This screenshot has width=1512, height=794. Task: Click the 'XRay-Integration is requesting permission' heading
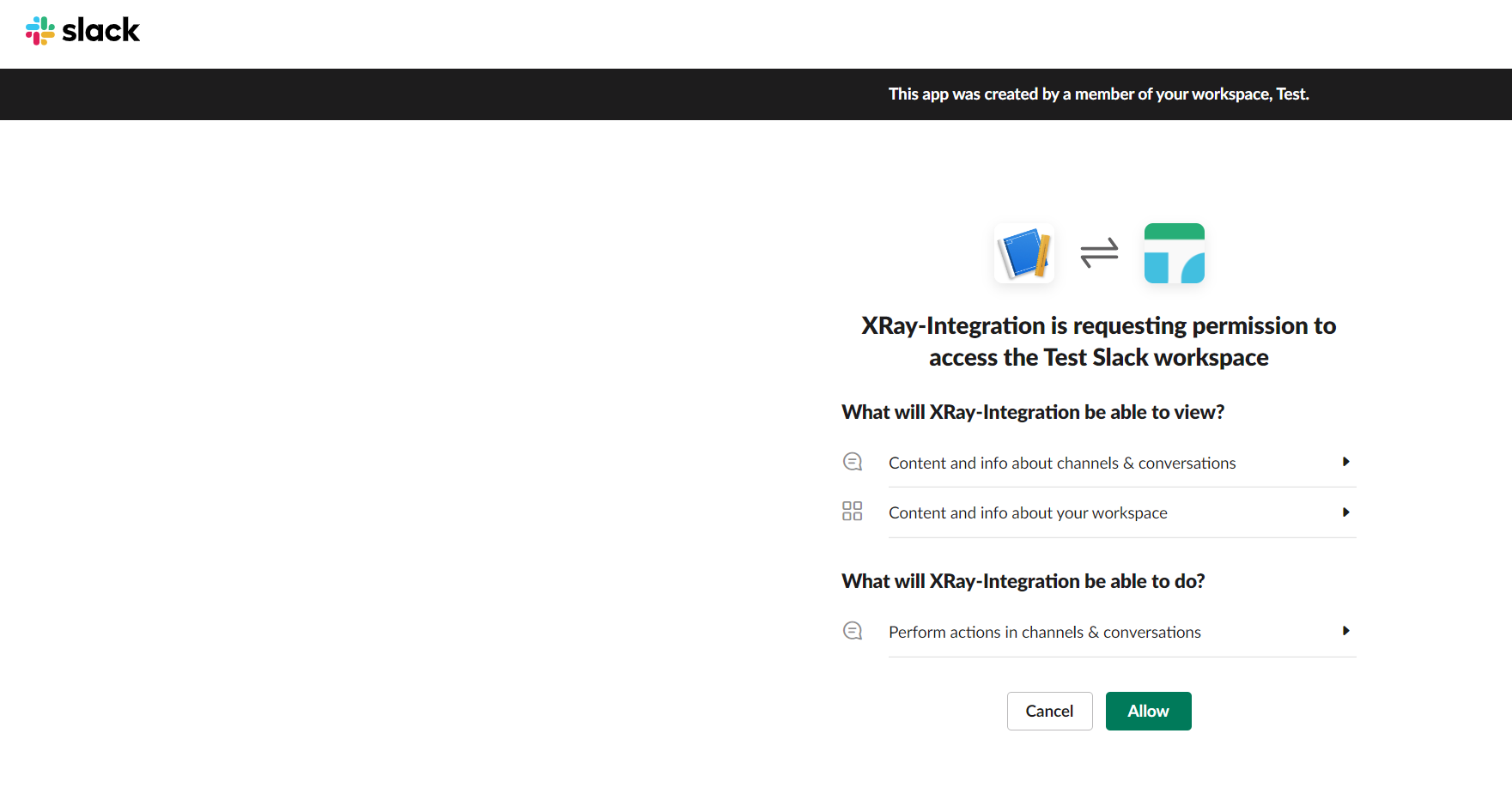[x=1099, y=342]
